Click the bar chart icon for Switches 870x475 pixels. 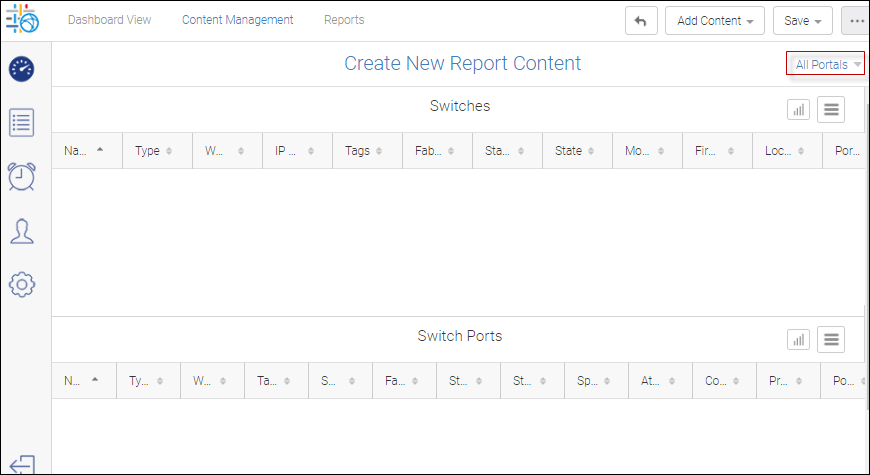(x=798, y=109)
